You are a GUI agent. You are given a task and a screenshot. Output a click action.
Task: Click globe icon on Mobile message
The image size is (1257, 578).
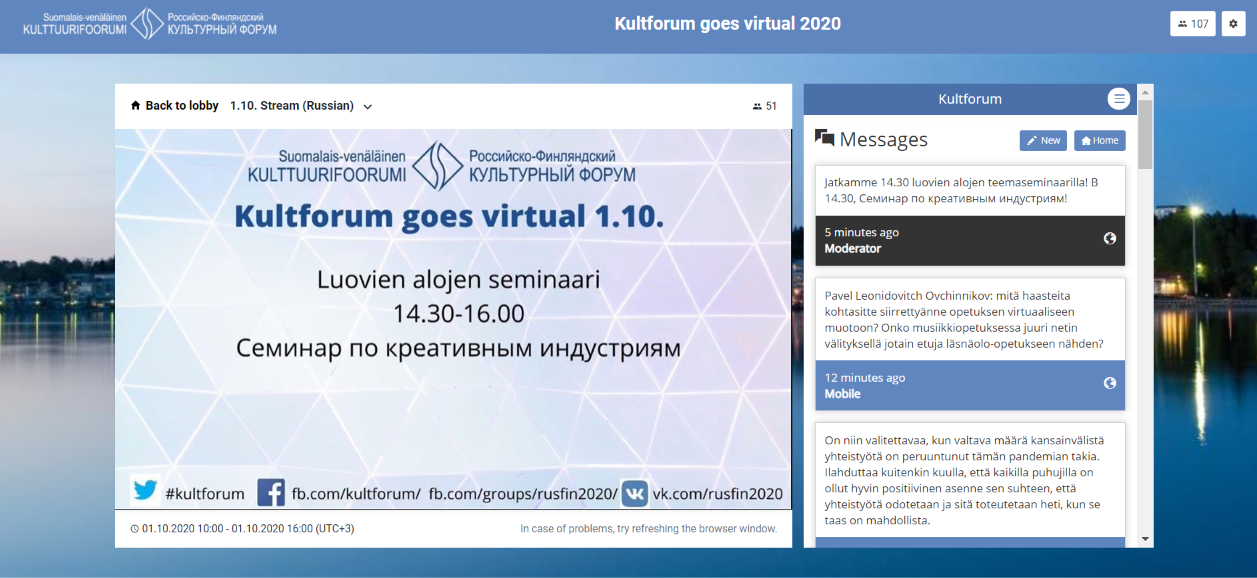coord(1109,383)
